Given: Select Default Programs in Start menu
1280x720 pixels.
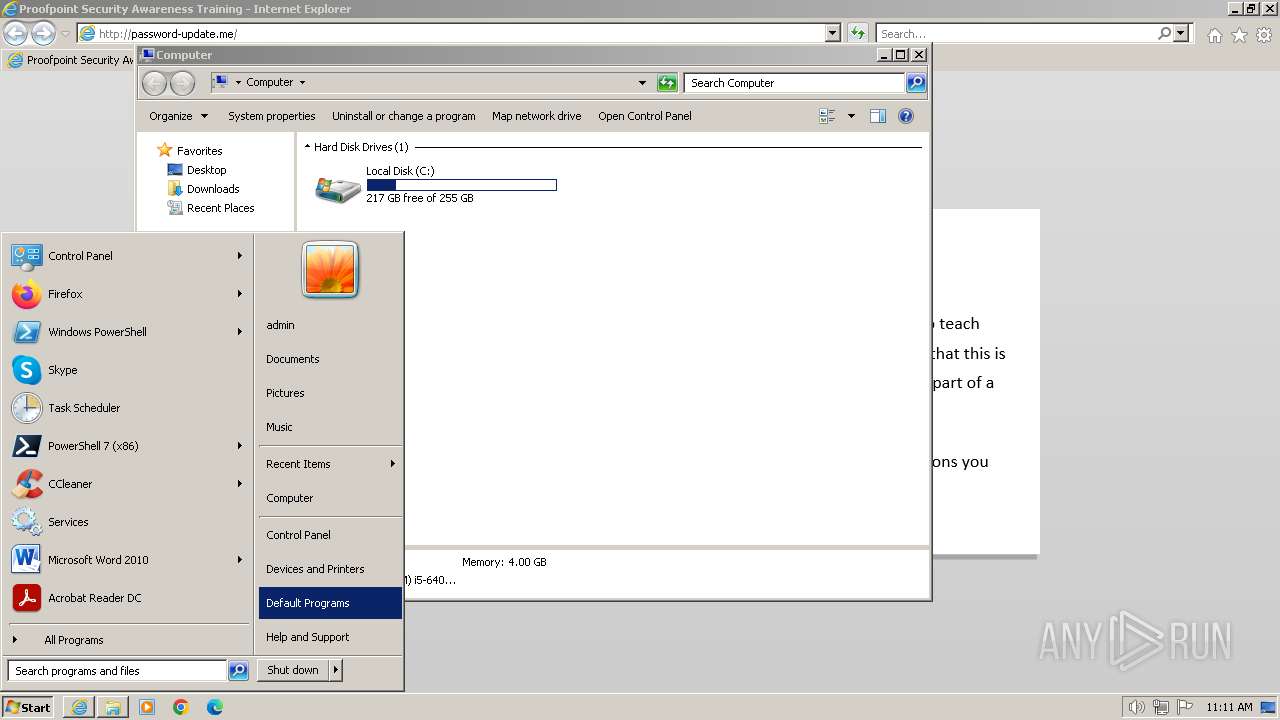Looking at the screenshot, I should 330,603.
